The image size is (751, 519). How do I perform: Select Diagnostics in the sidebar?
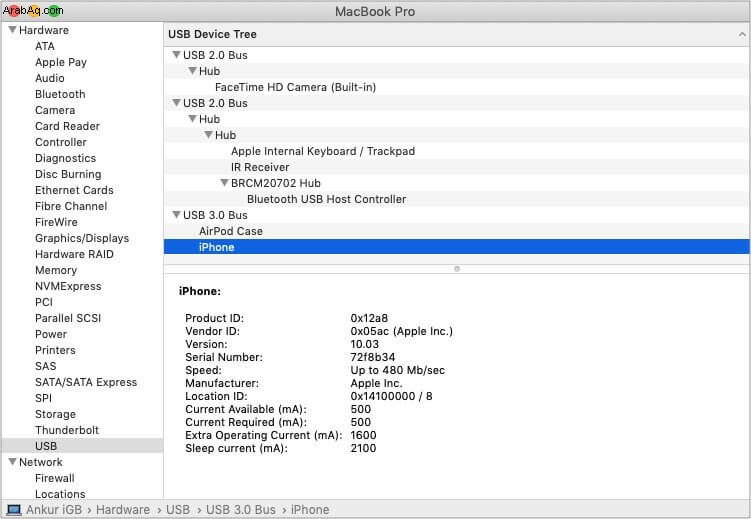point(66,158)
